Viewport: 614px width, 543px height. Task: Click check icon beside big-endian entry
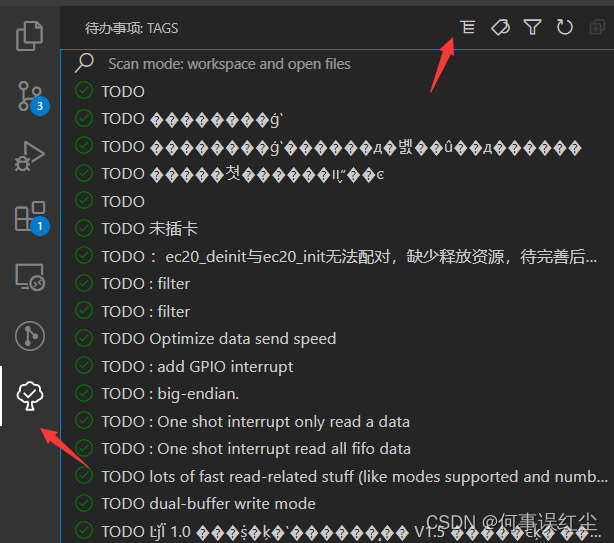tap(84, 393)
